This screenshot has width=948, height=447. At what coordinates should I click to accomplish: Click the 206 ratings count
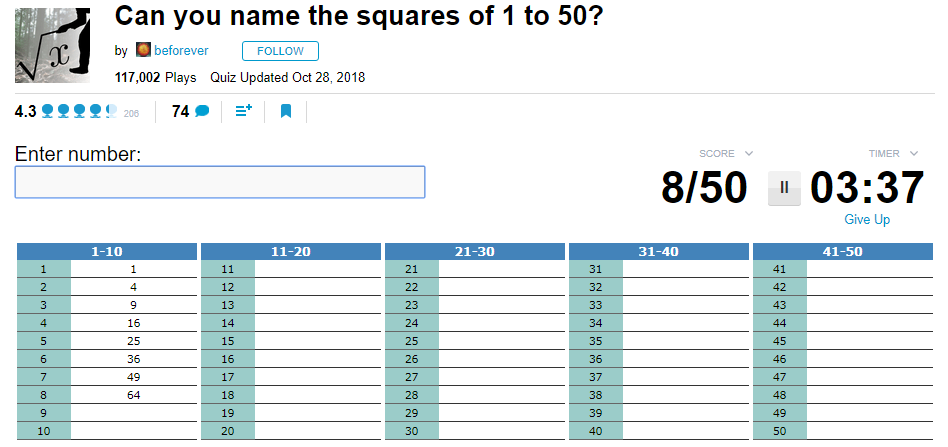131,114
